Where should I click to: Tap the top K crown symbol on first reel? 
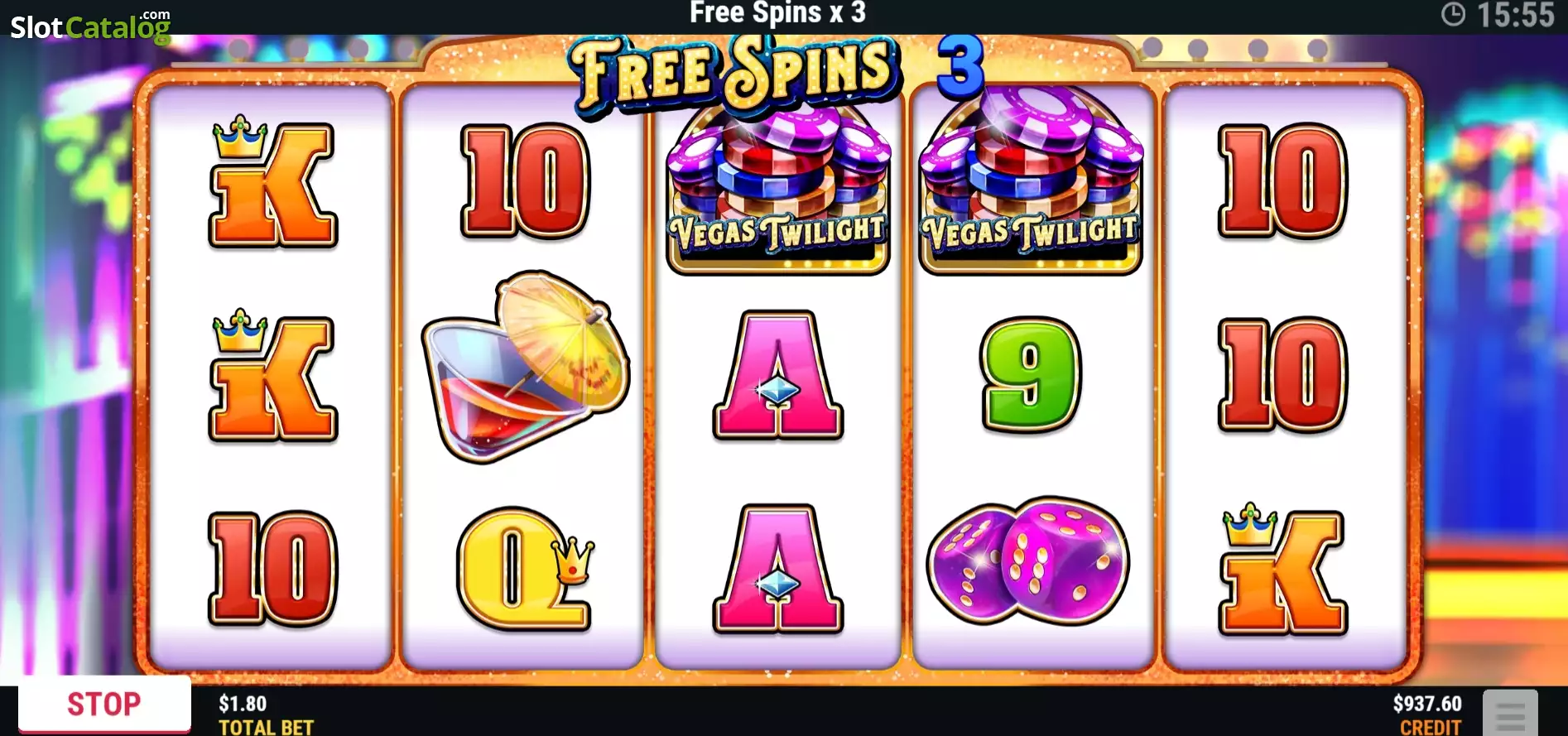pyautogui.click(x=272, y=181)
